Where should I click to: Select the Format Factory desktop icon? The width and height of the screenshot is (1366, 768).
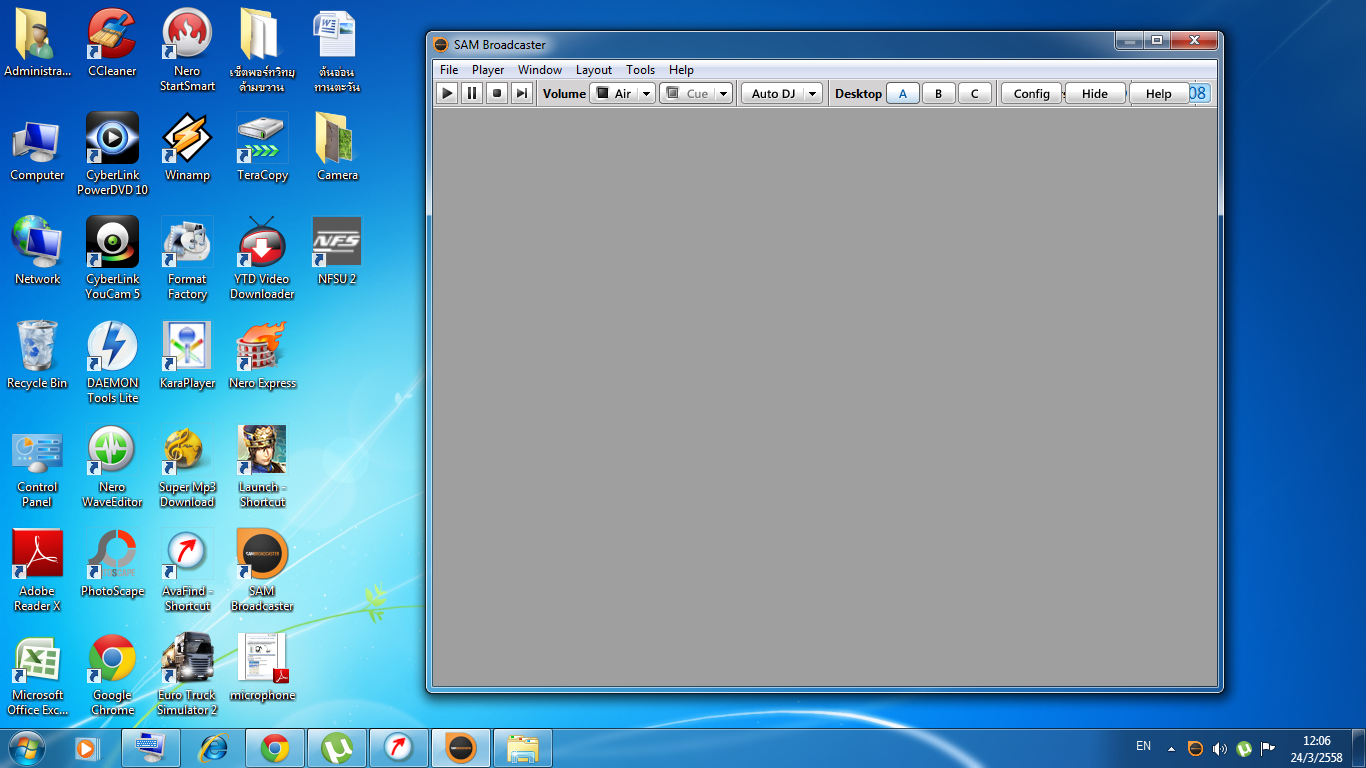(x=187, y=258)
